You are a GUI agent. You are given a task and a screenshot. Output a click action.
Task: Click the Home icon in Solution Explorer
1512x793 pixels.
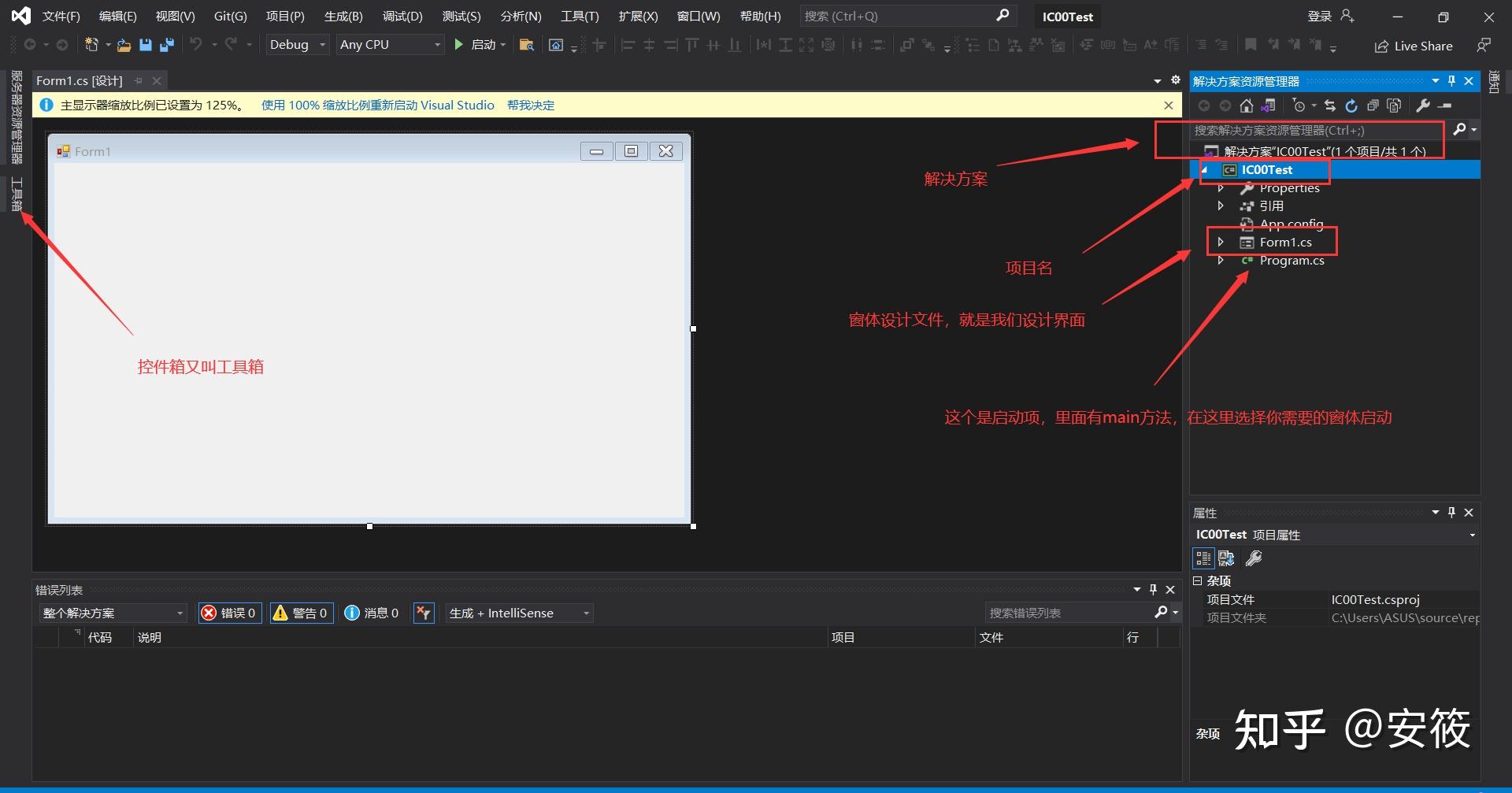coord(1246,106)
